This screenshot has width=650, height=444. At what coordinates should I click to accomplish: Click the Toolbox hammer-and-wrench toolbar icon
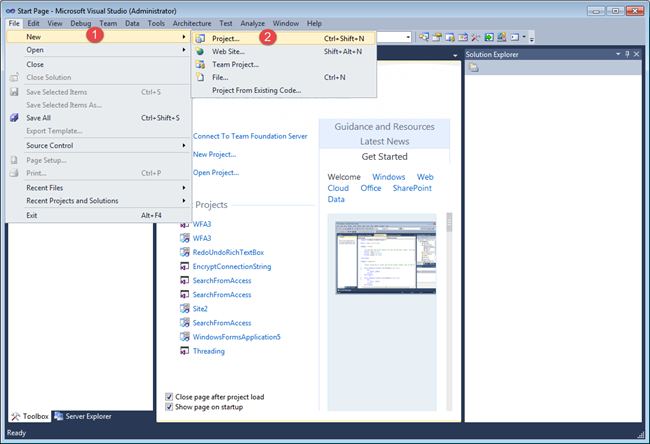pyautogui.click(x=475, y=37)
